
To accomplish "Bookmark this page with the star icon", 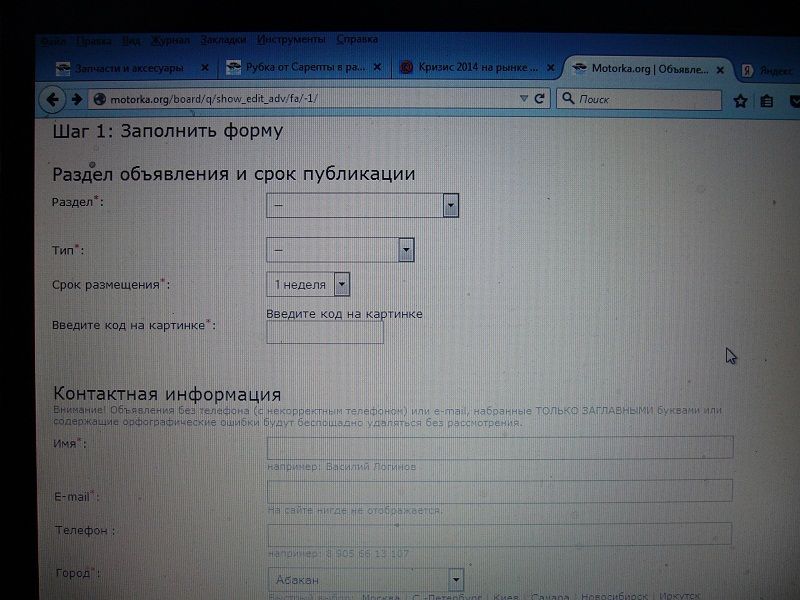I will click(740, 101).
